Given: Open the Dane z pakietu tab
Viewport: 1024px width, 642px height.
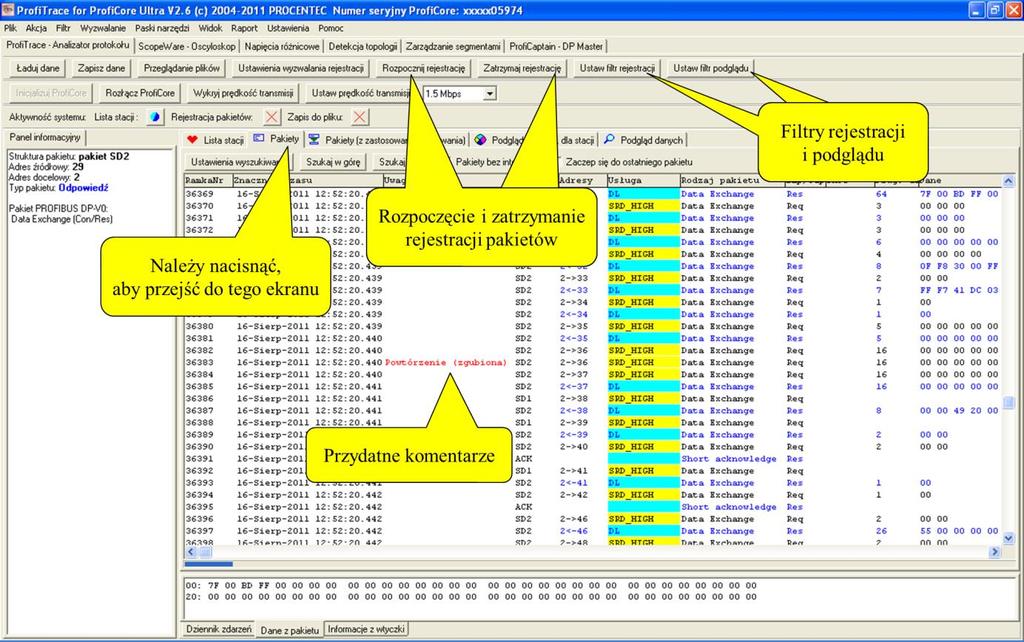Looking at the screenshot, I should coord(289,630).
